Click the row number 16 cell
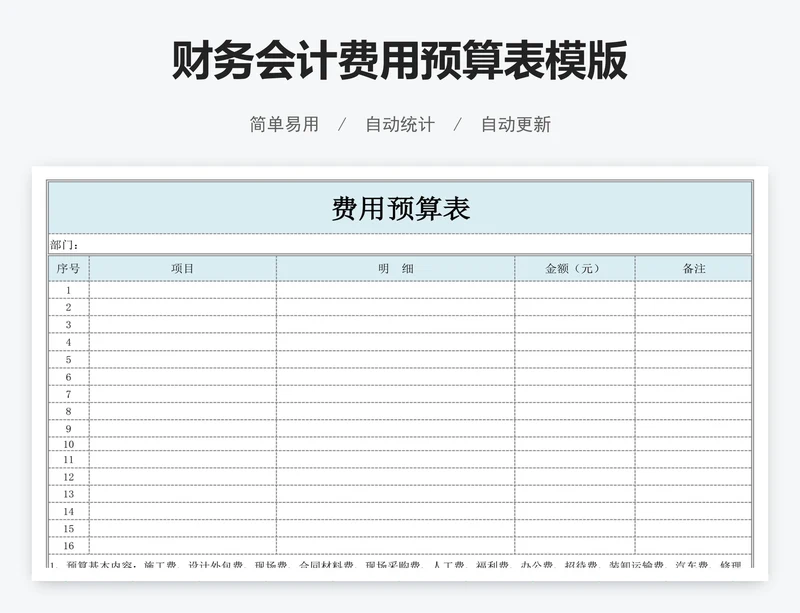Viewport: 800px width, 613px height. coord(69,546)
